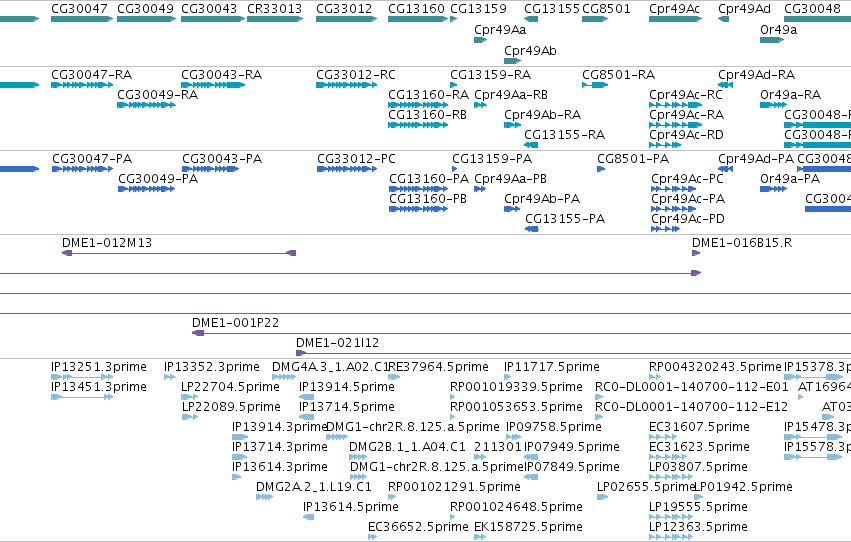This screenshot has height=542, width=851.
Task: Select the EK158725.5prime EST label
Action: (x=528, y=527)
